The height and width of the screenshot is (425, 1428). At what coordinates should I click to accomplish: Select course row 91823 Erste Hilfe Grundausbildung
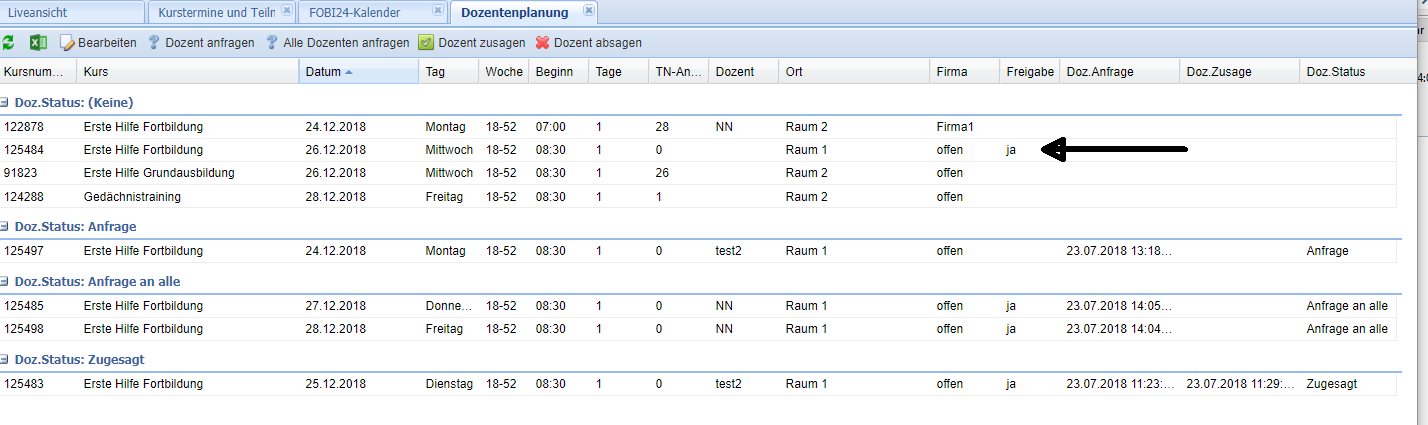[158, 173]
